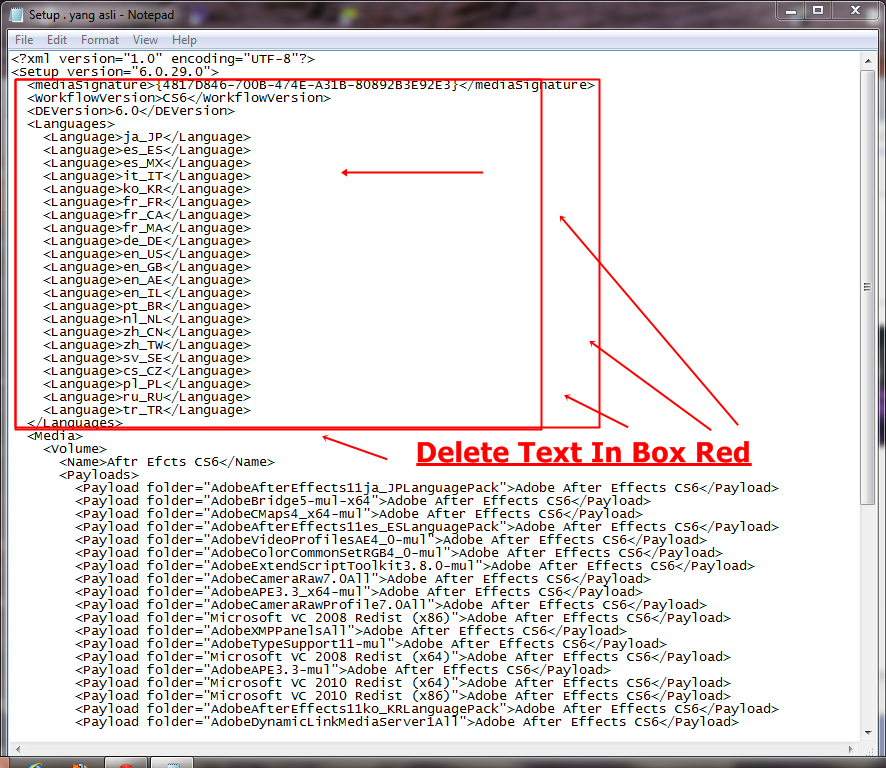Click the vertical scrollbar down arrow
Image resolution: width=886 pixels, height=768 pixels.
(867, 733)
